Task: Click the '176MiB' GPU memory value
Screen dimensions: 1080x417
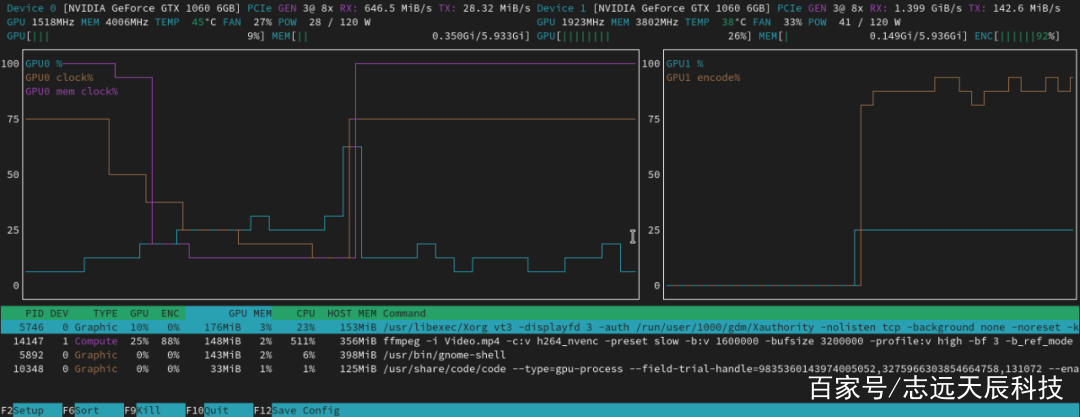Action: (222, 327)
